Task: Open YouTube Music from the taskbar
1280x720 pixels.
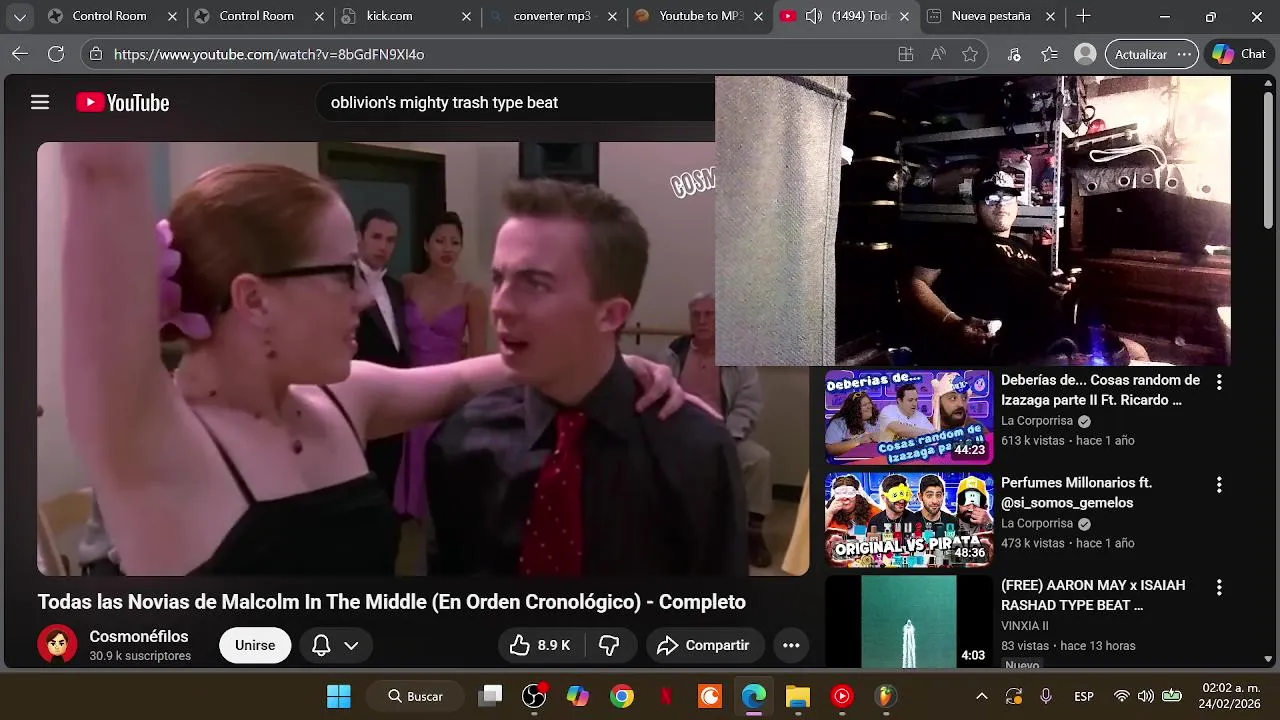Action: [x=842, y=696]
